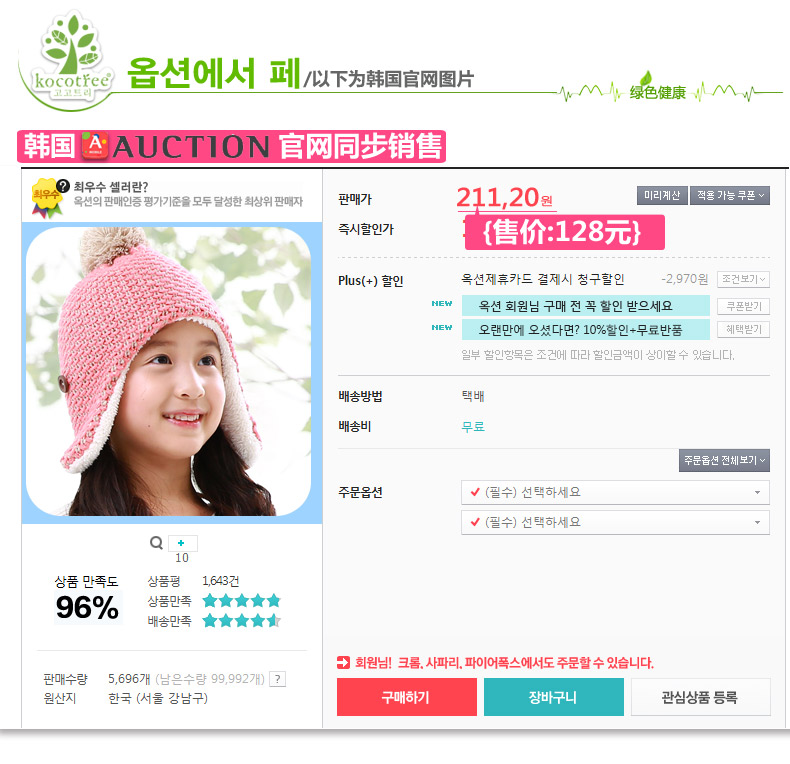Click the 상품만족 five-star rating
Viewport: 790px width, 764px height.
(x=241, y=601)
